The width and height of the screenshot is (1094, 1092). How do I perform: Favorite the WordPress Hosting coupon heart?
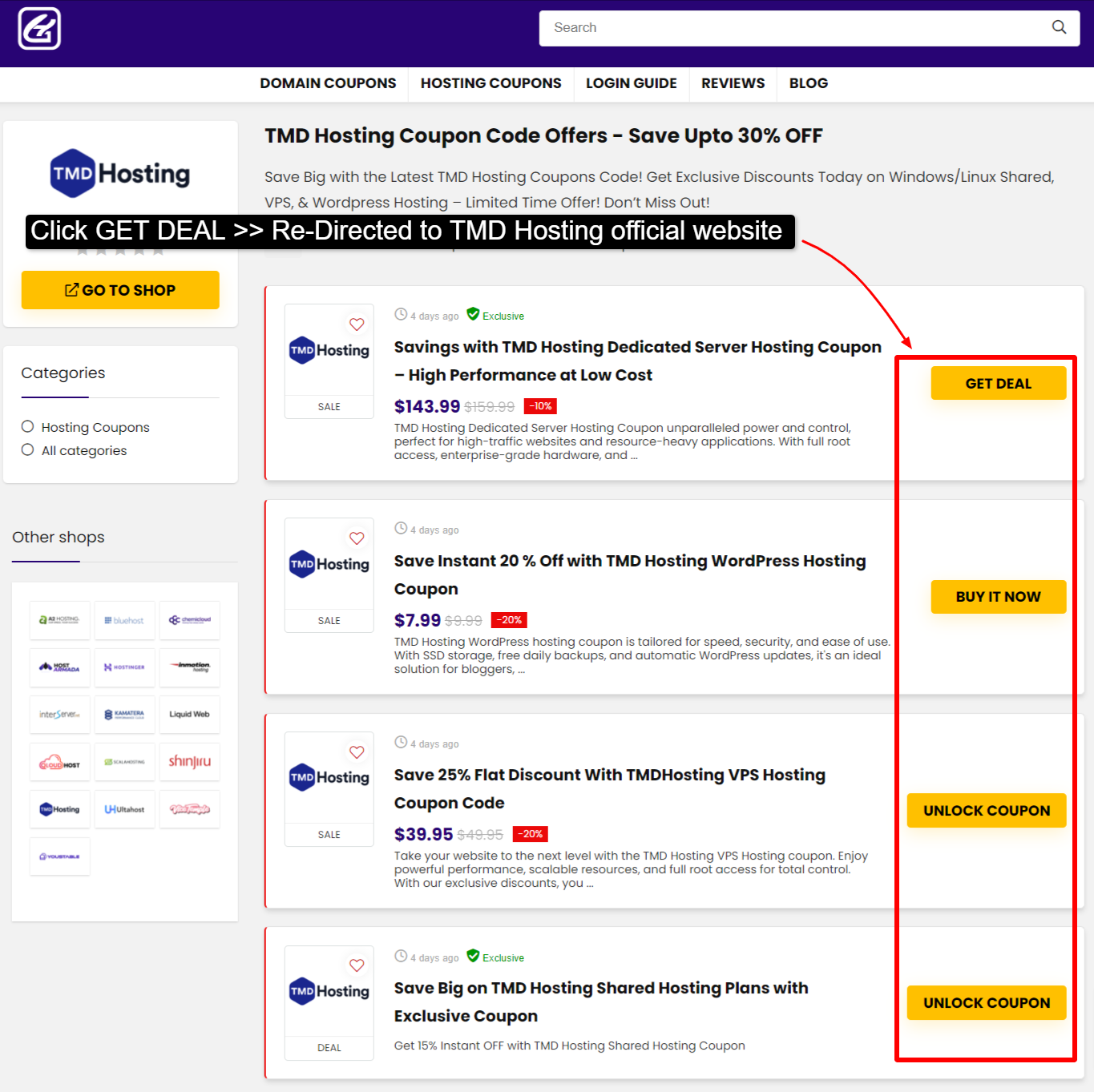coord(357,538)
